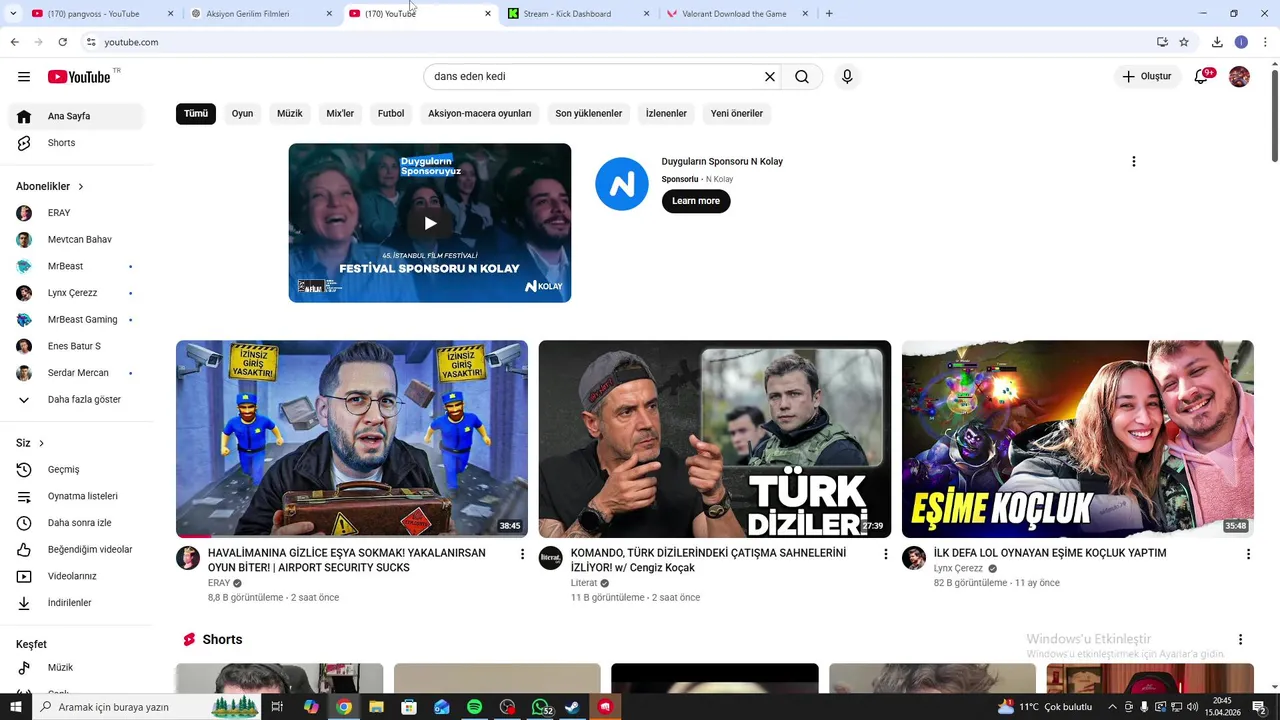1280x720 pixels.
Task: Select Son yüklenenler chip
Action: 589,114
